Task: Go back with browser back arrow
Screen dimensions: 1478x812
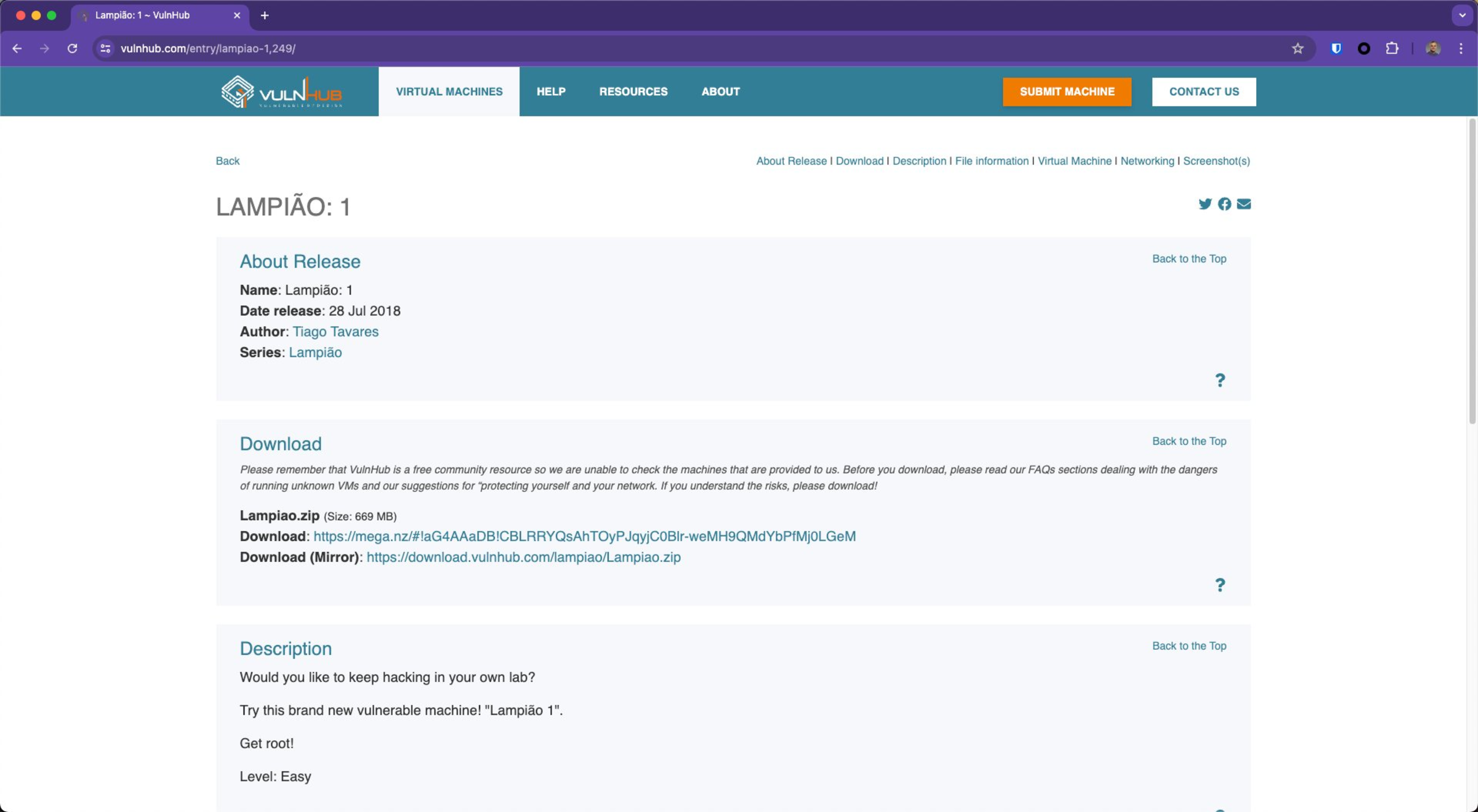Action: coord(17,49)
